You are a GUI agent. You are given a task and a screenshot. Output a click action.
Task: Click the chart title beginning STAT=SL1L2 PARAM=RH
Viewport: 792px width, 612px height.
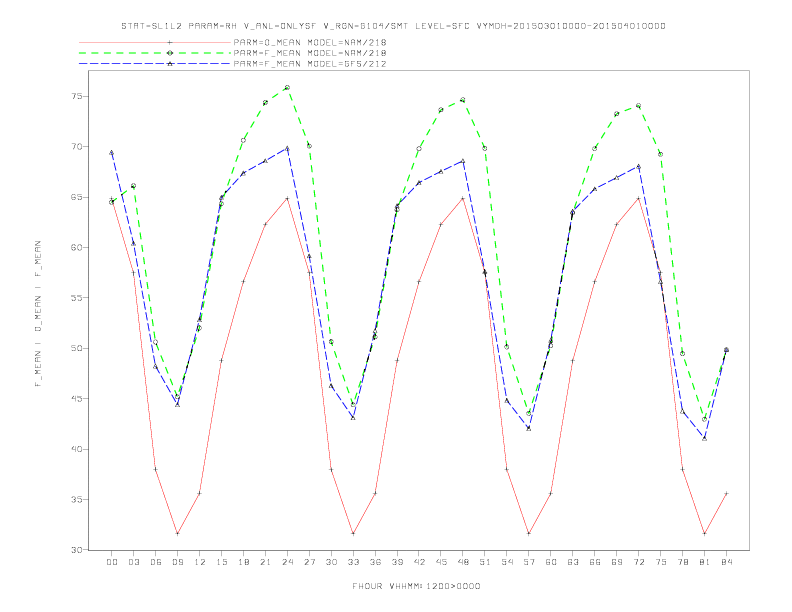click(393, 26)
